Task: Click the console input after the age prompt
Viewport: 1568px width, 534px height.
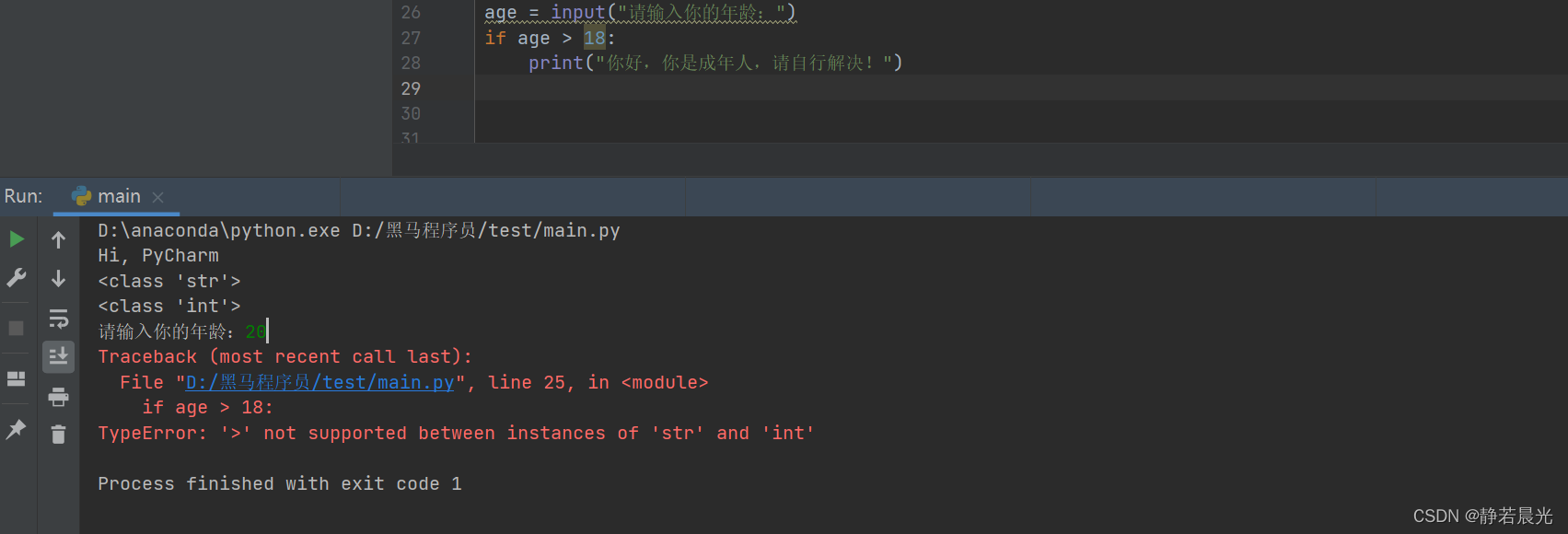Action: pos(256,331)
